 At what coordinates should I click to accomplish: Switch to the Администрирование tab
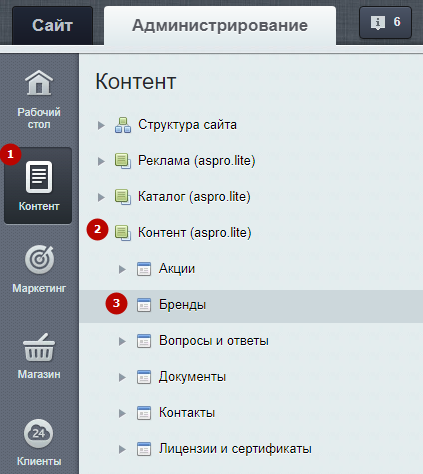220,25
